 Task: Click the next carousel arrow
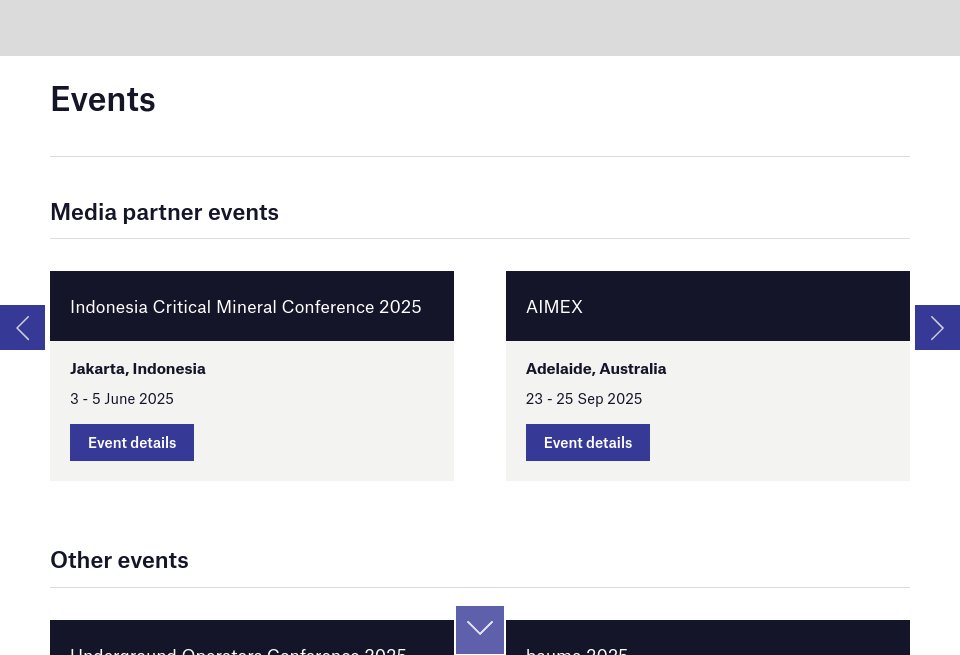pyautogui.click(x=937, y=327)
